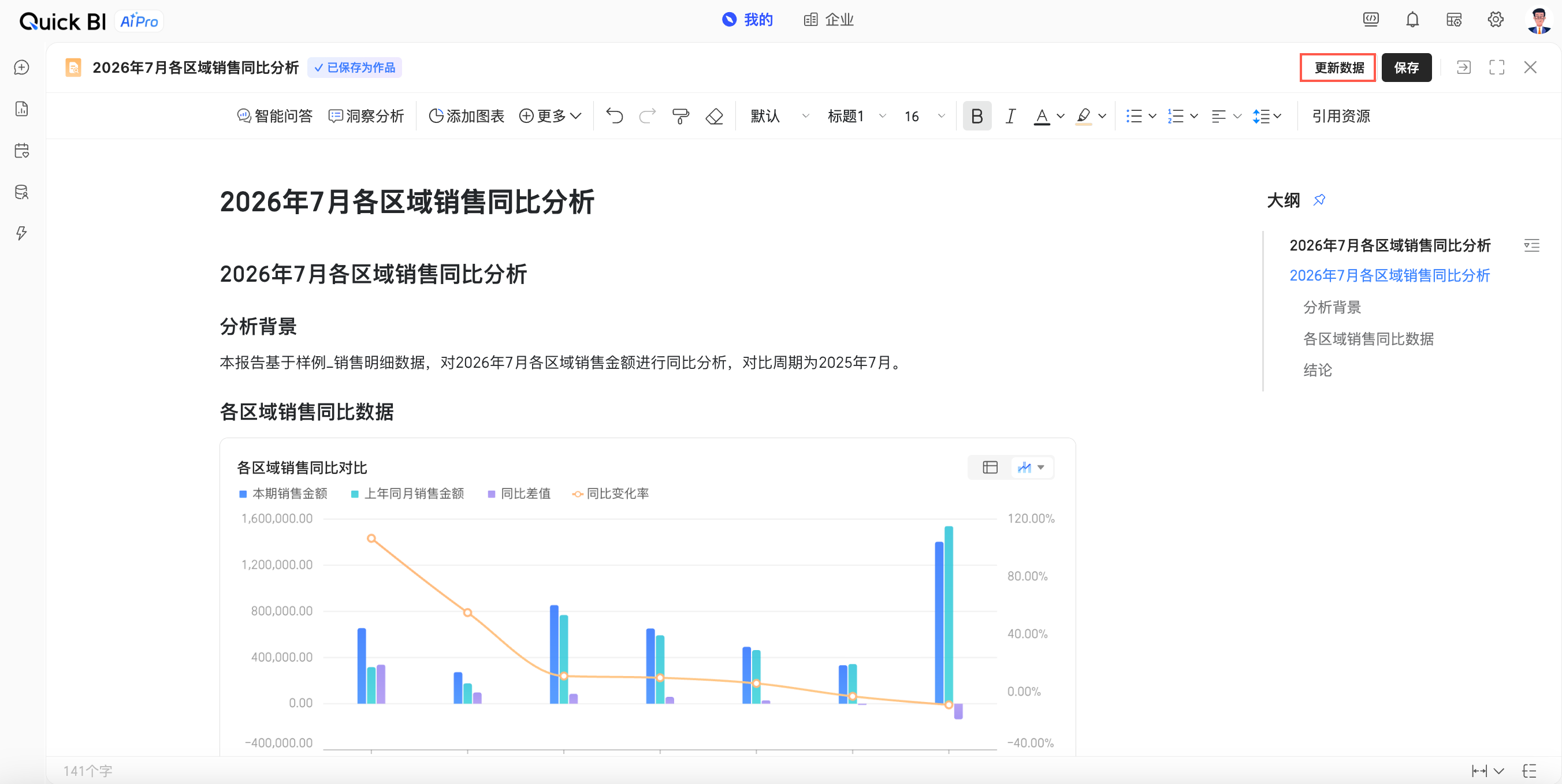Click the report main heading text
The height and width of the screenshot is (784, 1562).
[407, 201]
